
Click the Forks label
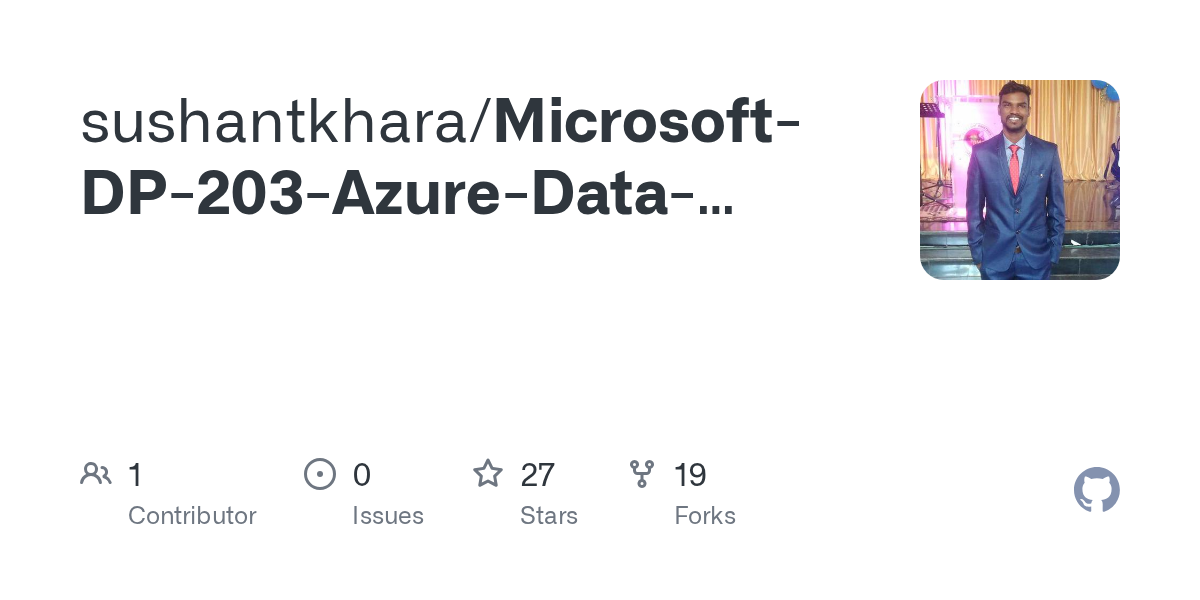705,516
